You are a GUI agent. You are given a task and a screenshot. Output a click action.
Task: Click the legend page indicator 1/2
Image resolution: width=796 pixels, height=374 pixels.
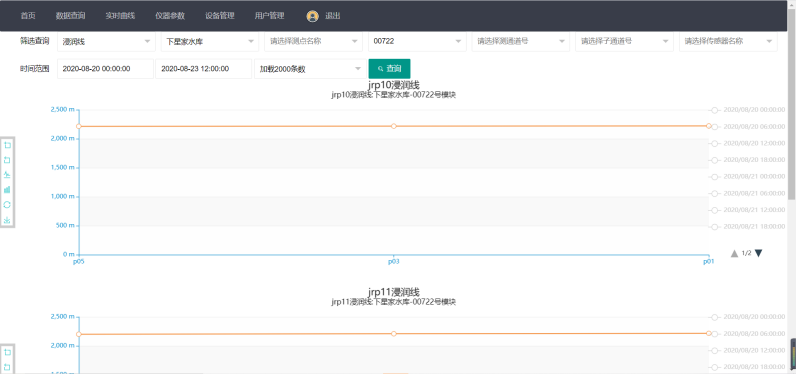[x=746, y=253]
